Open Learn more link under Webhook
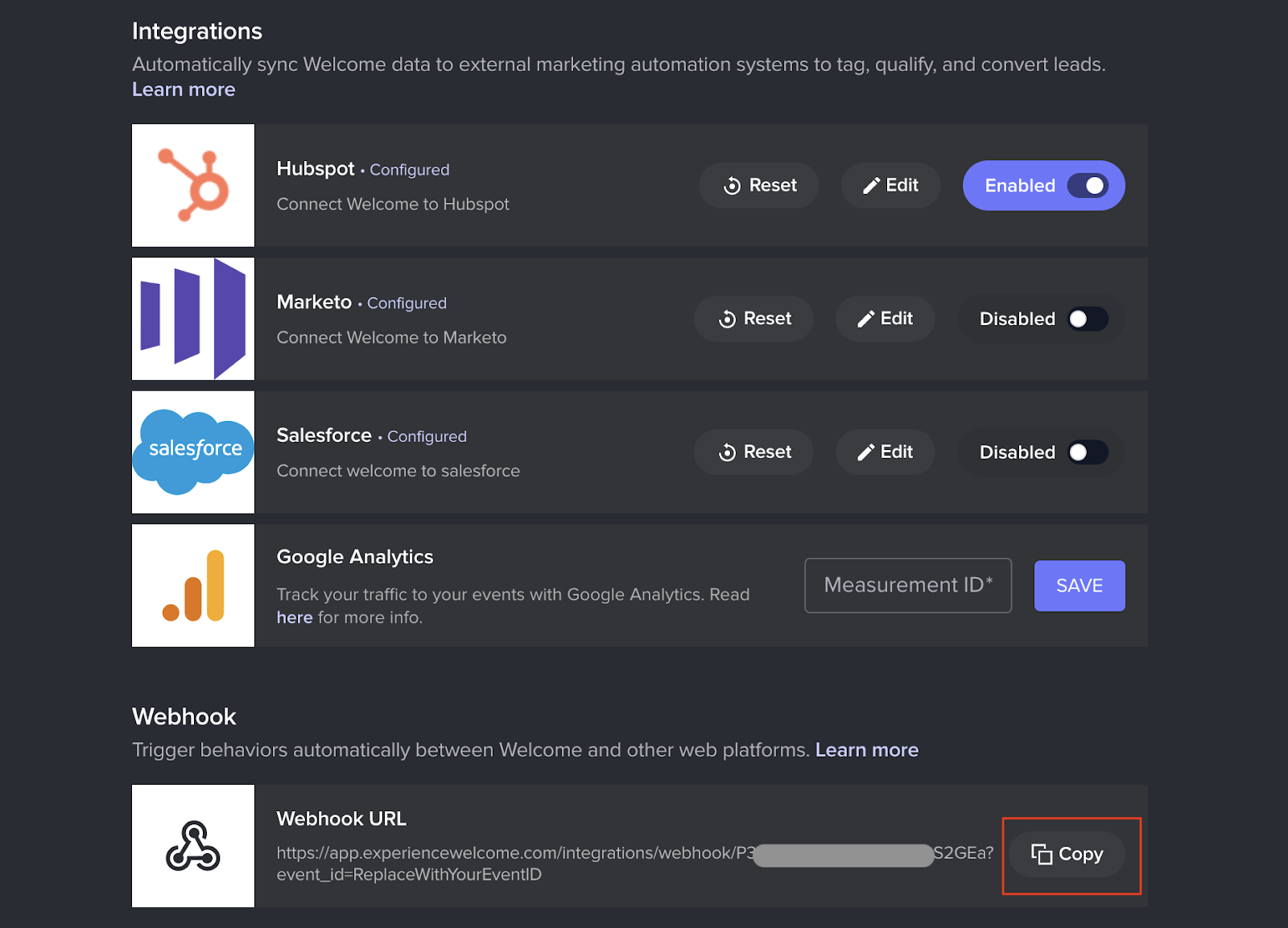Screen dimensions: 1288x928 point(867,750)
